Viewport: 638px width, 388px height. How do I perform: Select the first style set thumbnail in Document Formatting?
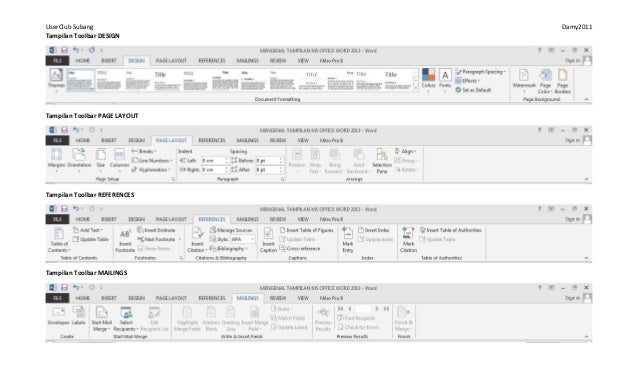[80, 80]
